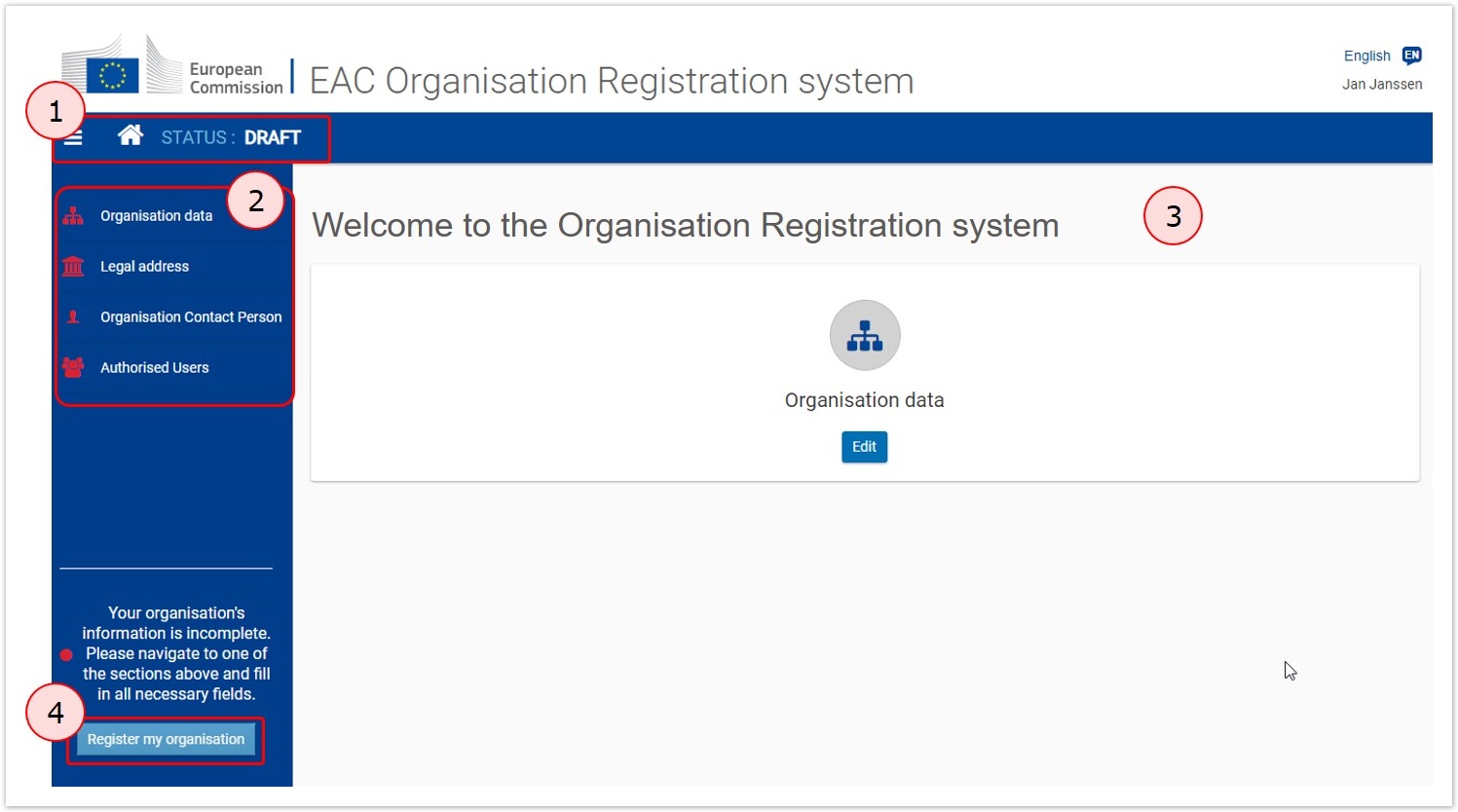Image resolution: width=1458 pixels, height=812 pixels.
Task: Select Organisation Contact Person menu item
Action: (x=191, y=316)
